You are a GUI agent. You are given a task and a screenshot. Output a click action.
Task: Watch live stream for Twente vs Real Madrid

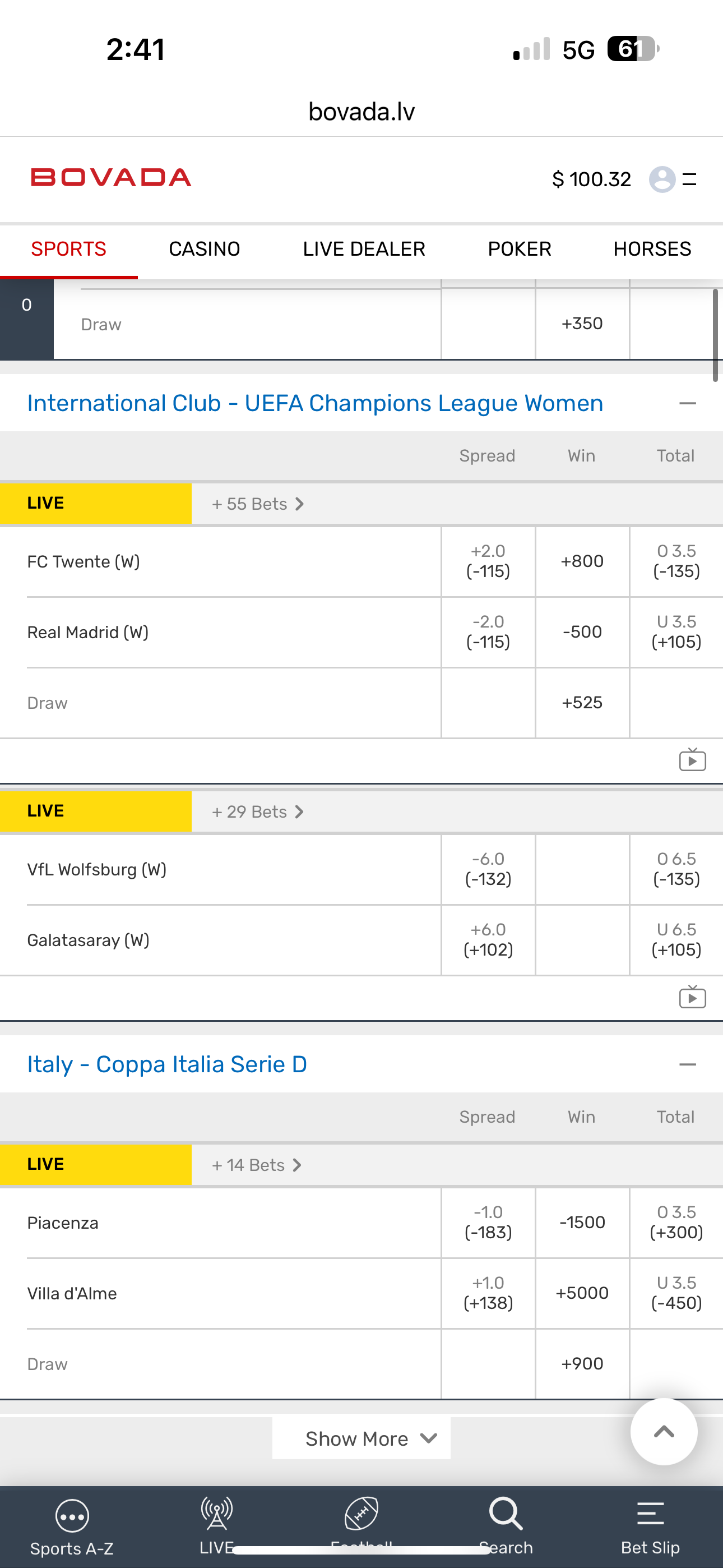tap(693, 760)
